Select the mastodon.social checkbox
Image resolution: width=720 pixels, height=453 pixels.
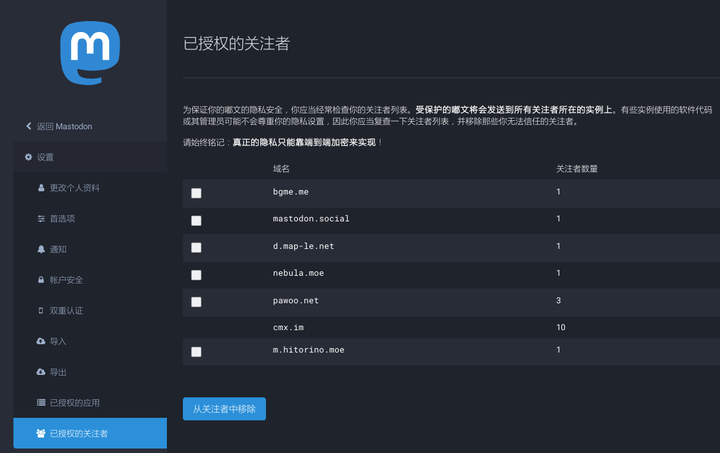pyautogui.click(x=196, y=220)
